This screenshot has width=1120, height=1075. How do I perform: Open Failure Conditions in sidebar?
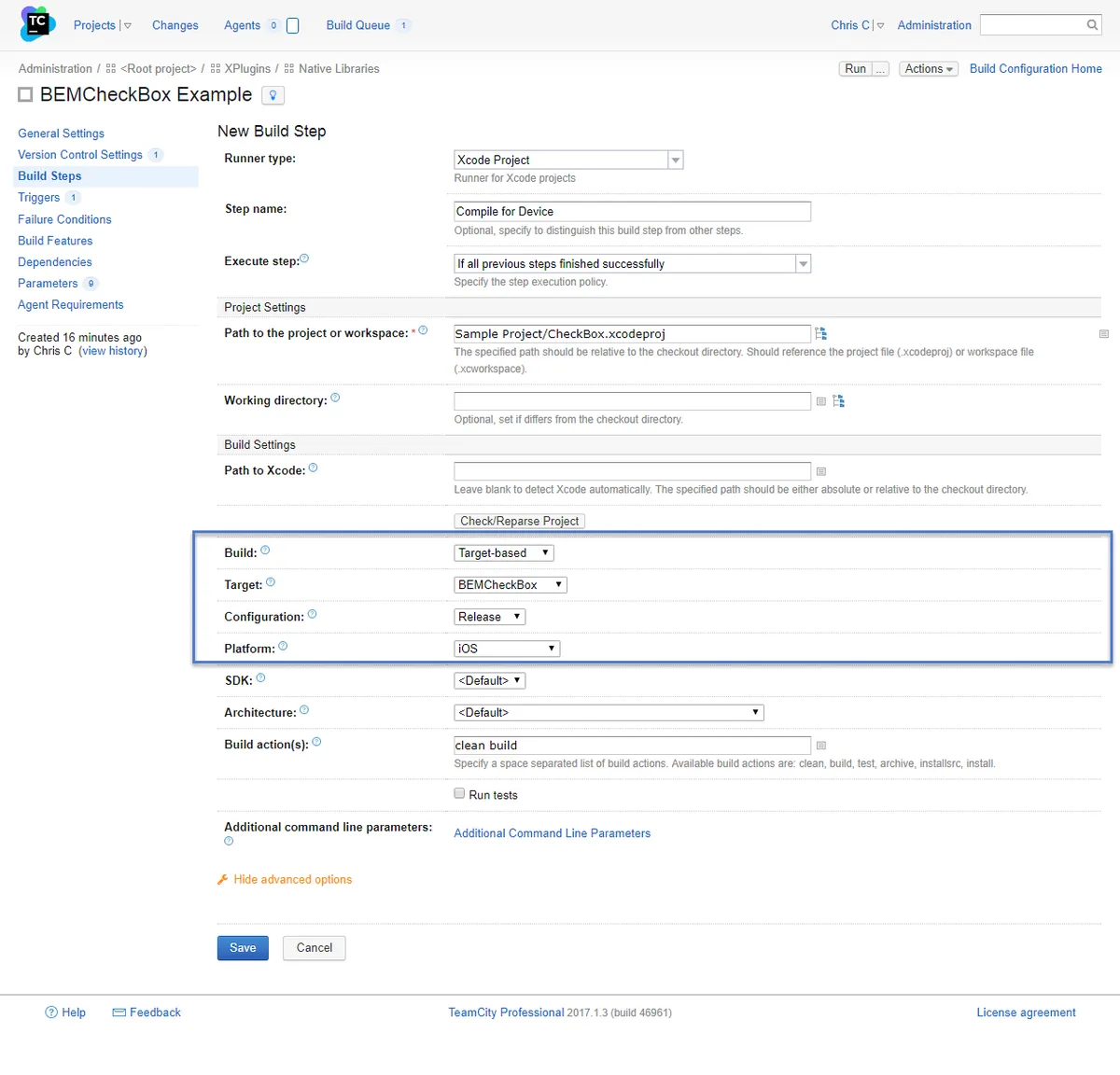(64, 219)
